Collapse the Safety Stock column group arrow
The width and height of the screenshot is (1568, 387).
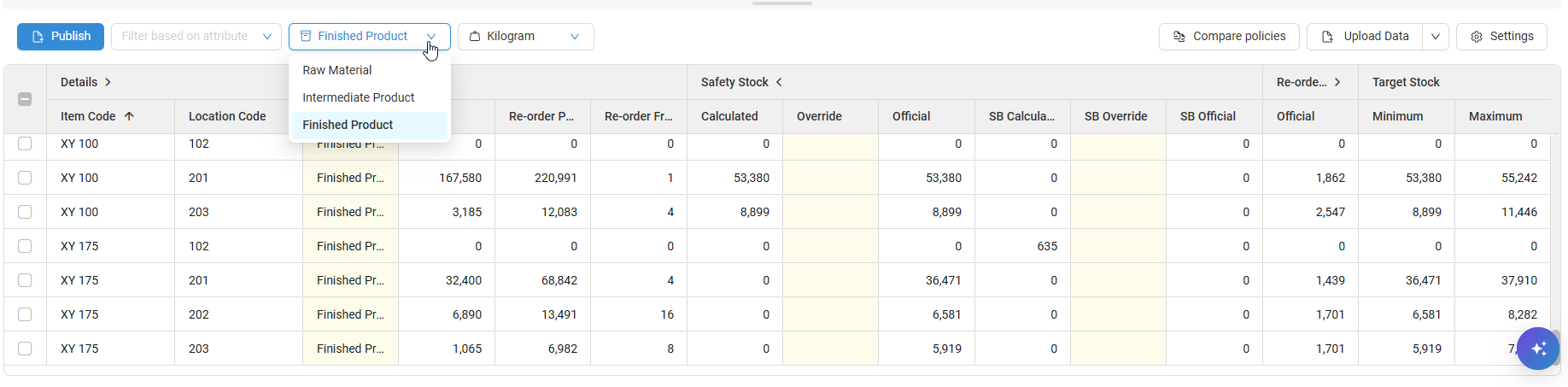[x=779, y=82]
